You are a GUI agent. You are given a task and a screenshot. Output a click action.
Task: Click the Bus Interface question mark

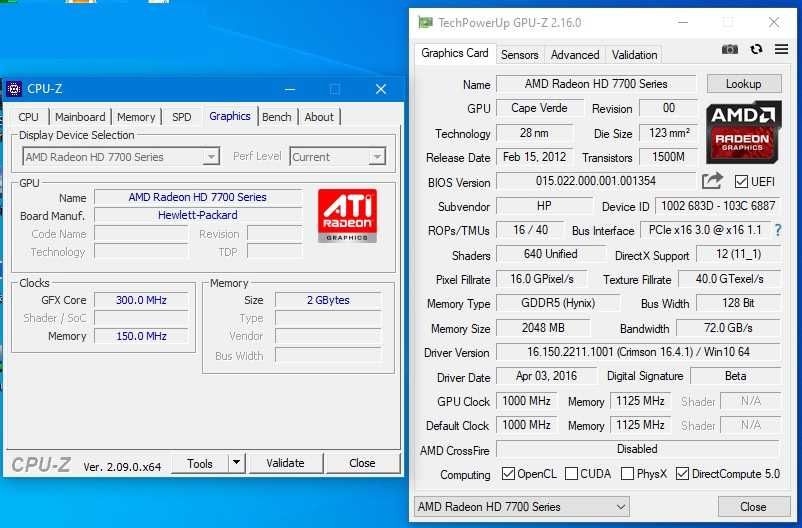coord(778,230)
